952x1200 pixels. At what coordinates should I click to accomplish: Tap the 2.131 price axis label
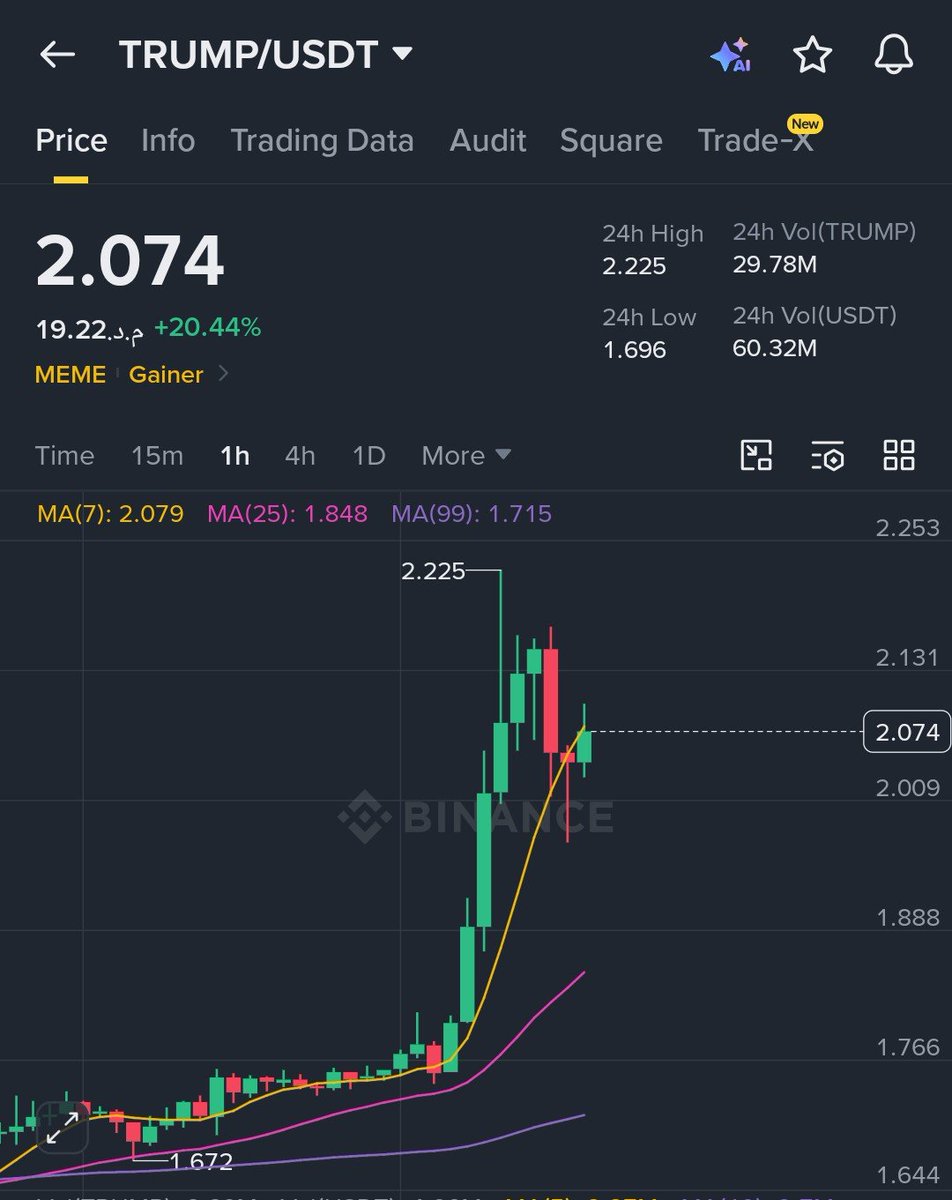[x=908, y=657]
